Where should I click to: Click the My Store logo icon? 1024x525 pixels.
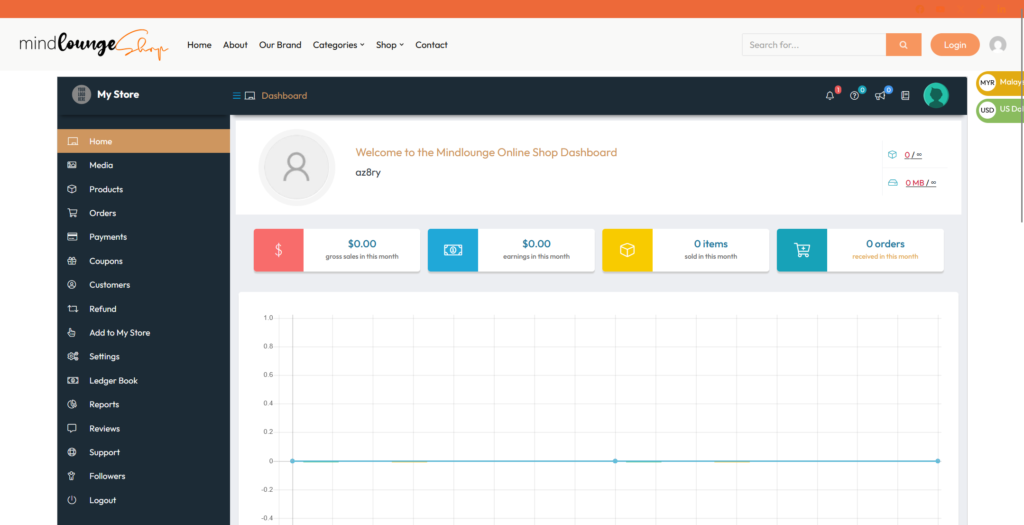(x=81, y=95)
